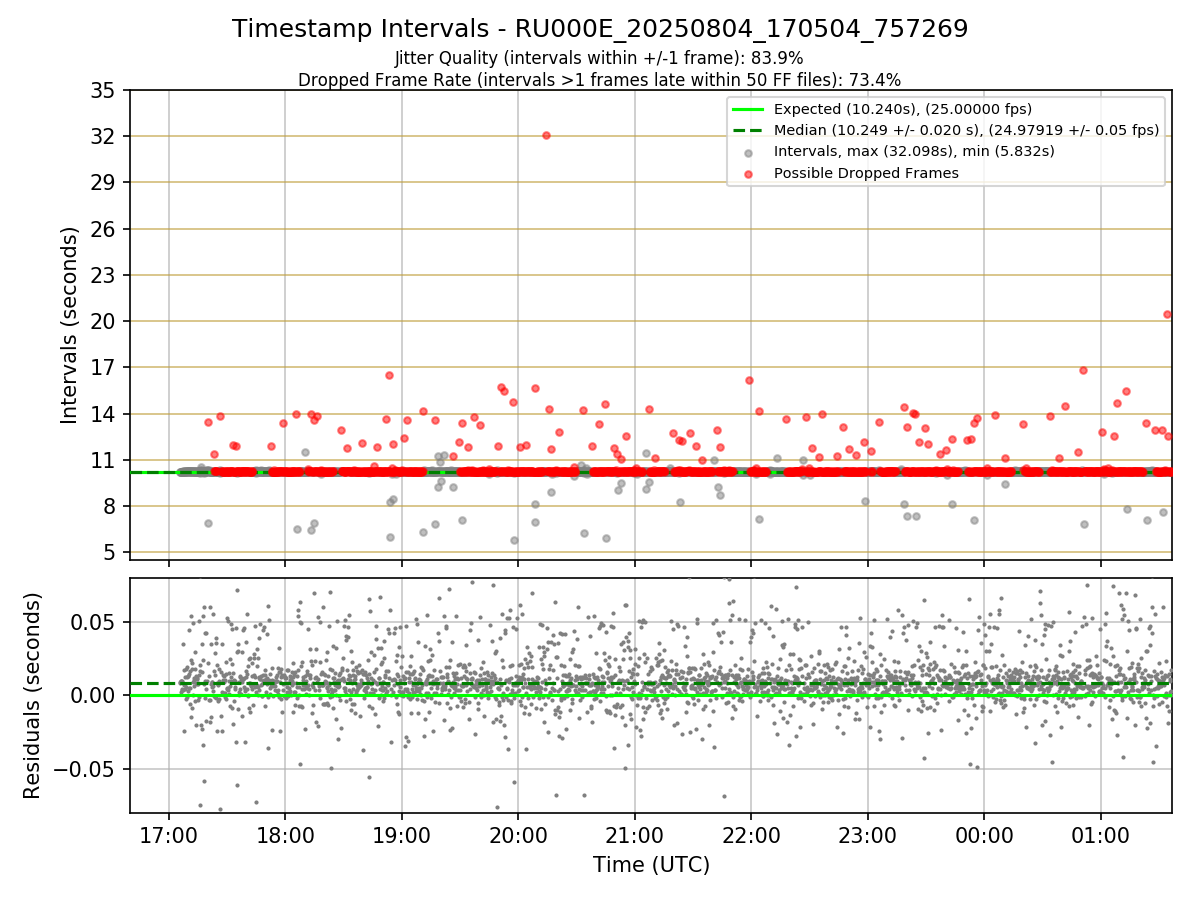Click the '17' y-axis tick label
The image size is (1200, 900).
tap(104, 367)
